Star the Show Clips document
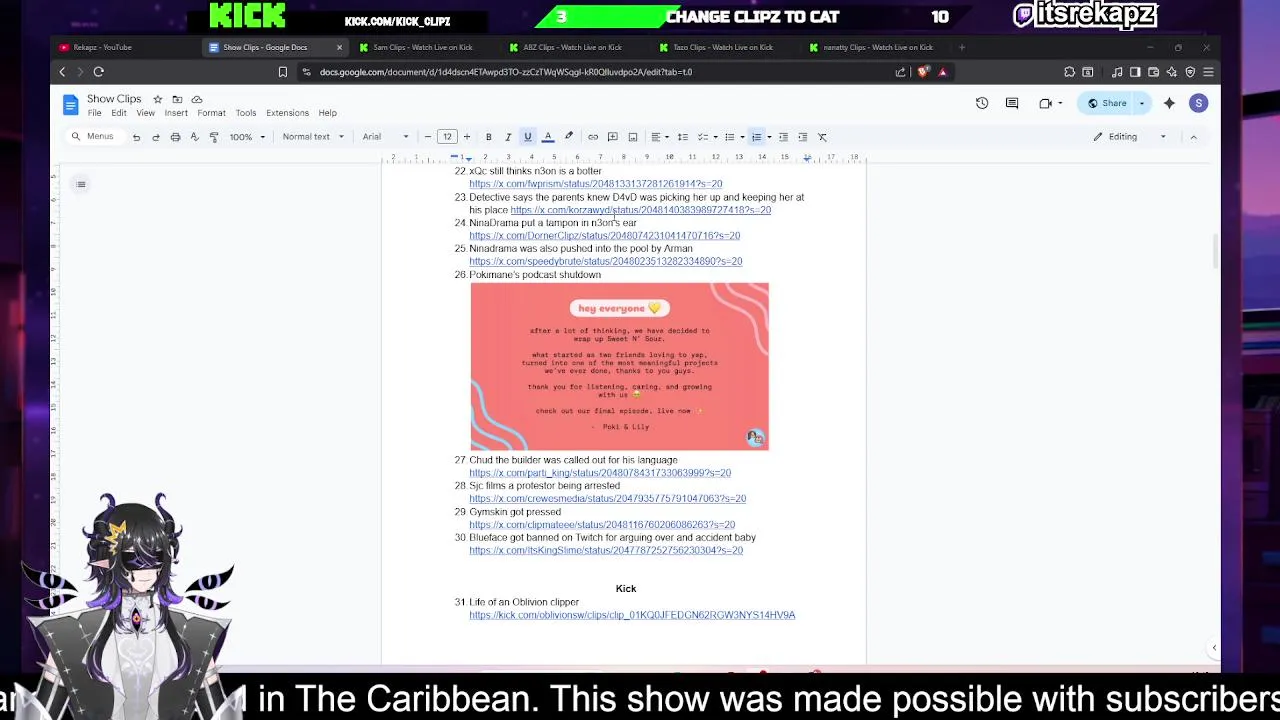This screenshot has height=720, width=1280. coord(157,99)
